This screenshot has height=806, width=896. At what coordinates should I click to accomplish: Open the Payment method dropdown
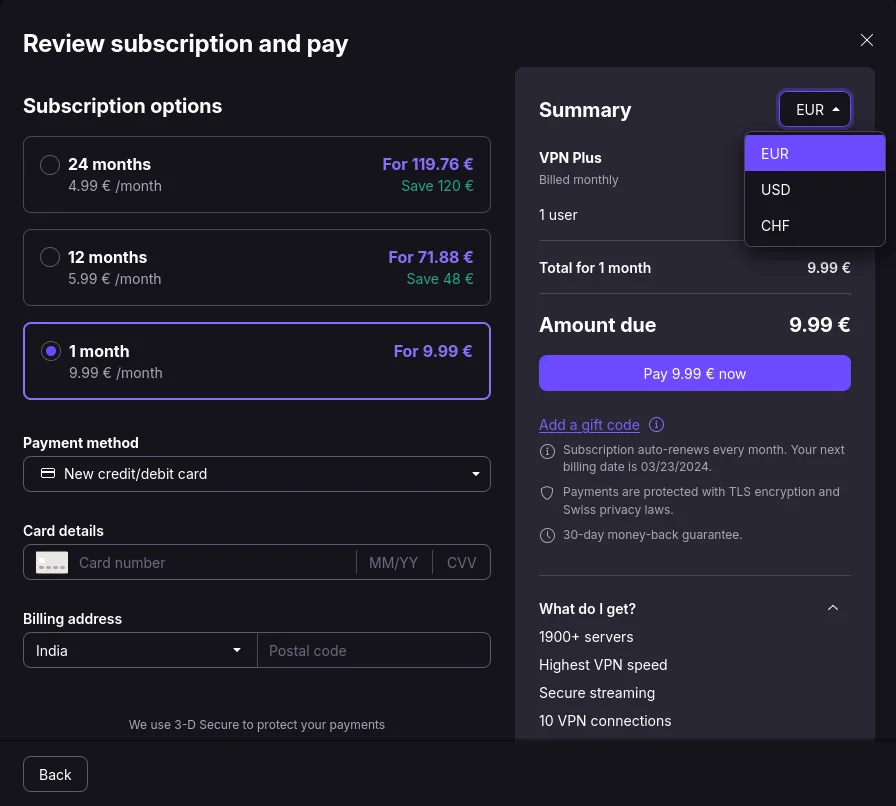(x=257, y=474)
